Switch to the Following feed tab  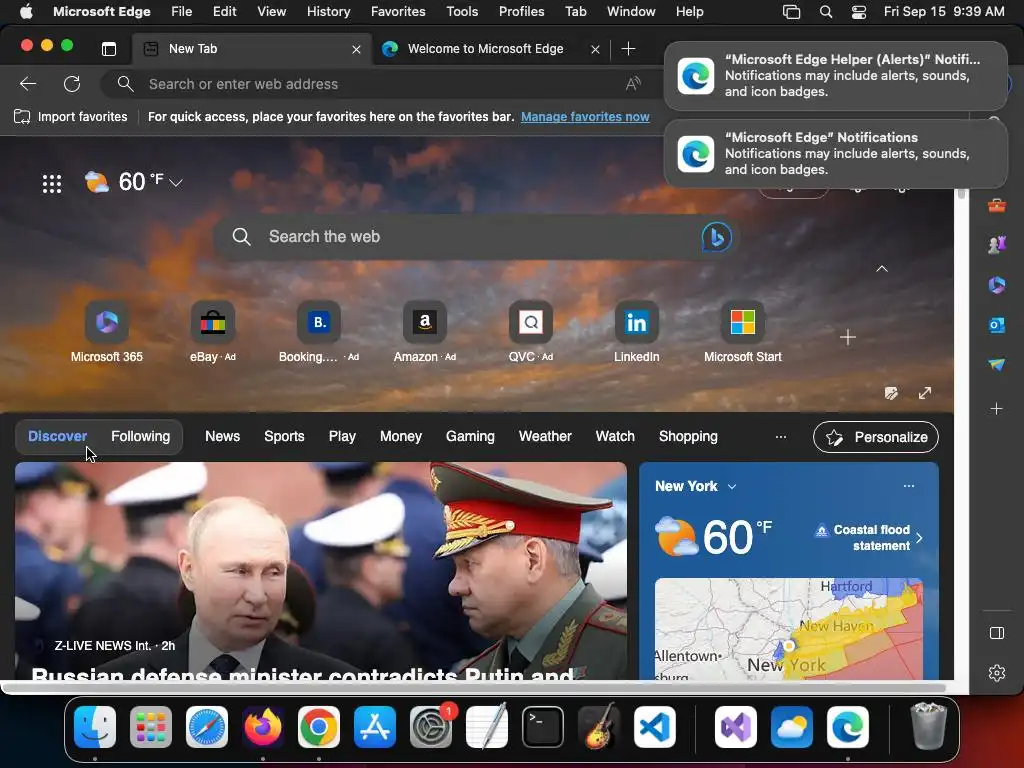pyautogui.click(x=140, y=436)
